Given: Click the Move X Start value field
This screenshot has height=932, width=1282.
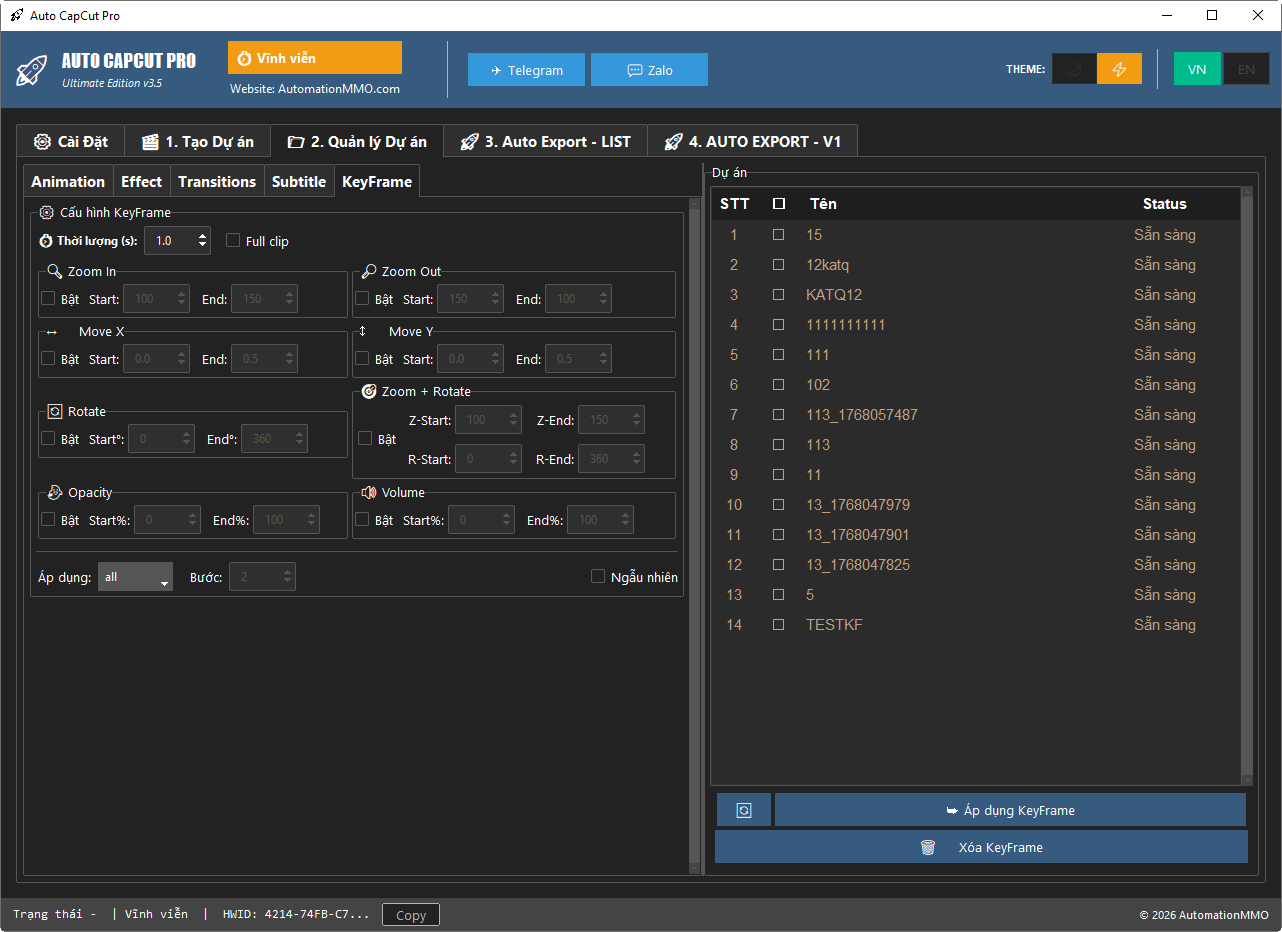Looking at the screenshot, I should point(156,359).
